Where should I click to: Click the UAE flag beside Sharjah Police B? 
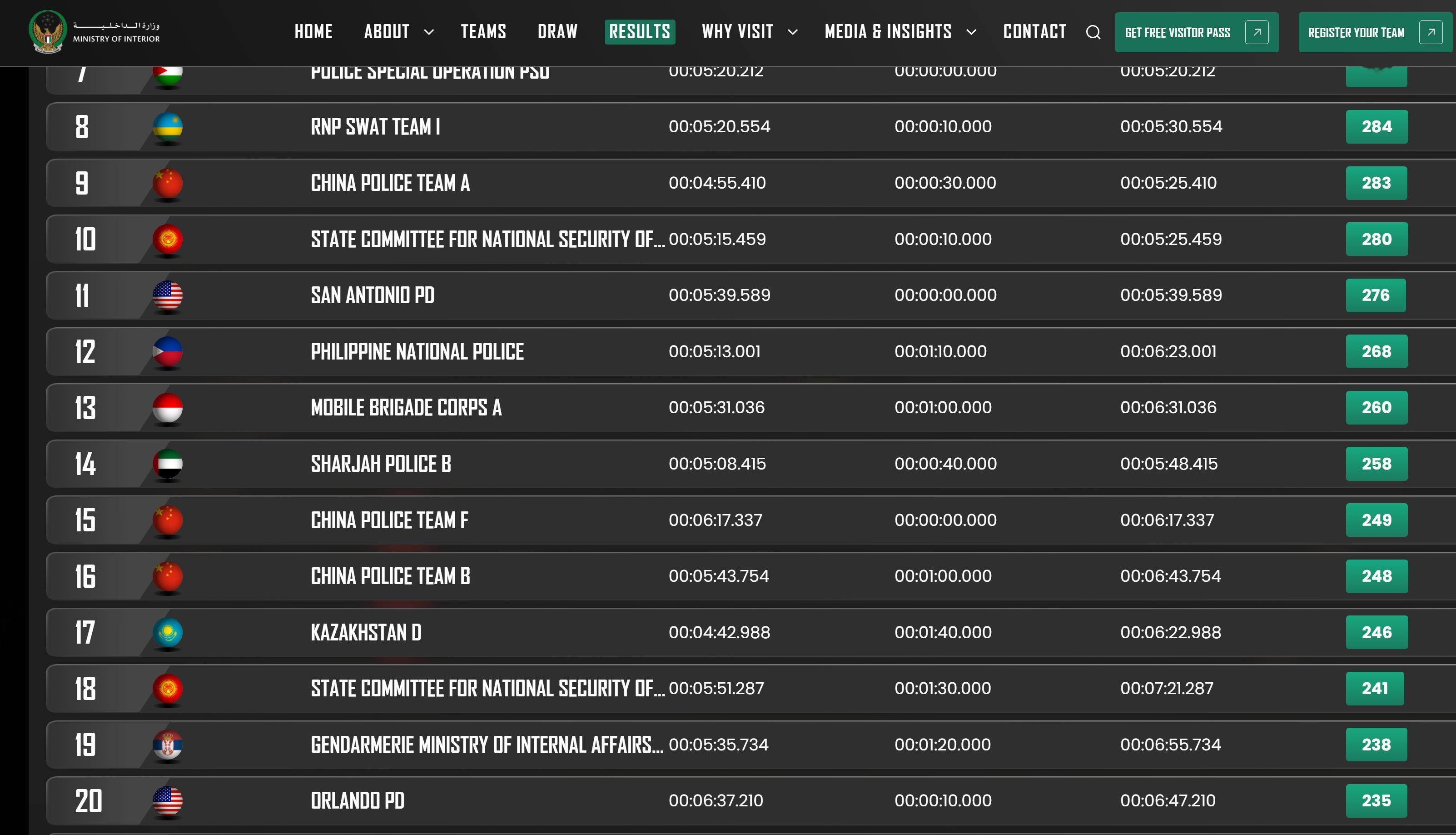point(167,463)
